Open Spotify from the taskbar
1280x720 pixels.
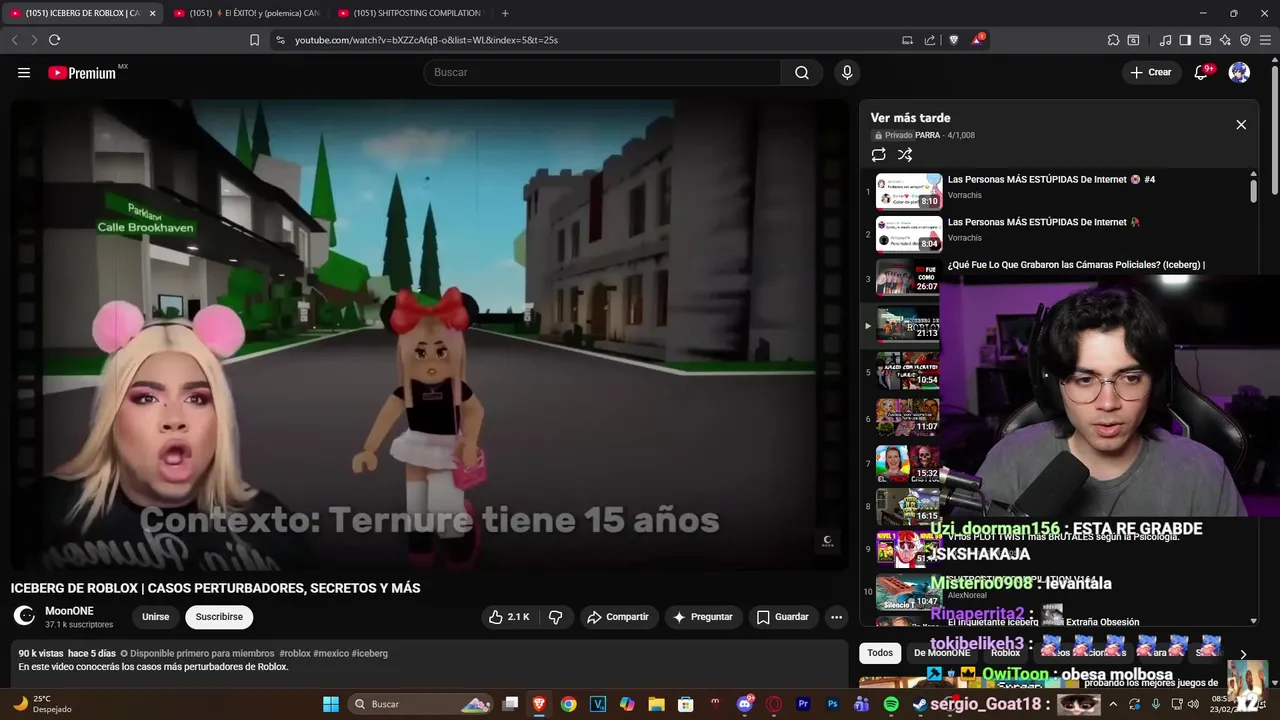[x=891, y=704]
